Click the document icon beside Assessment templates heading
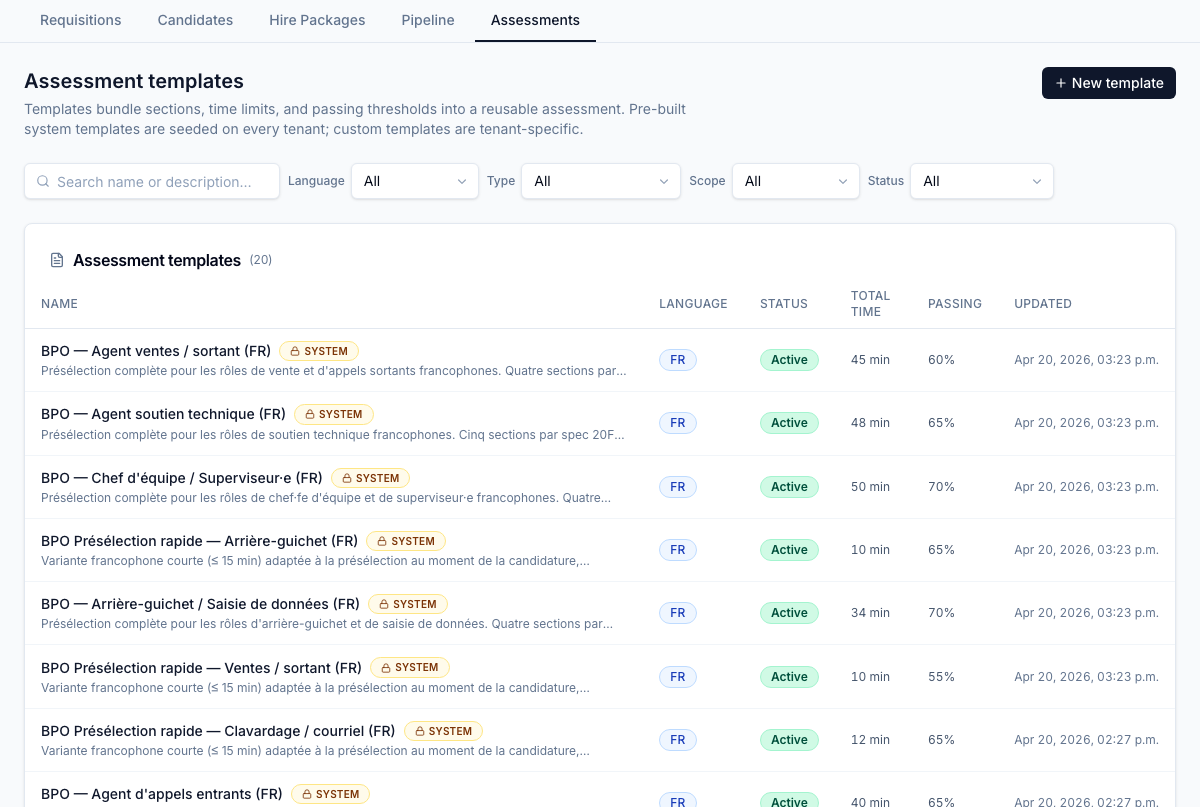1200x807 pixels. coord(57,260)
